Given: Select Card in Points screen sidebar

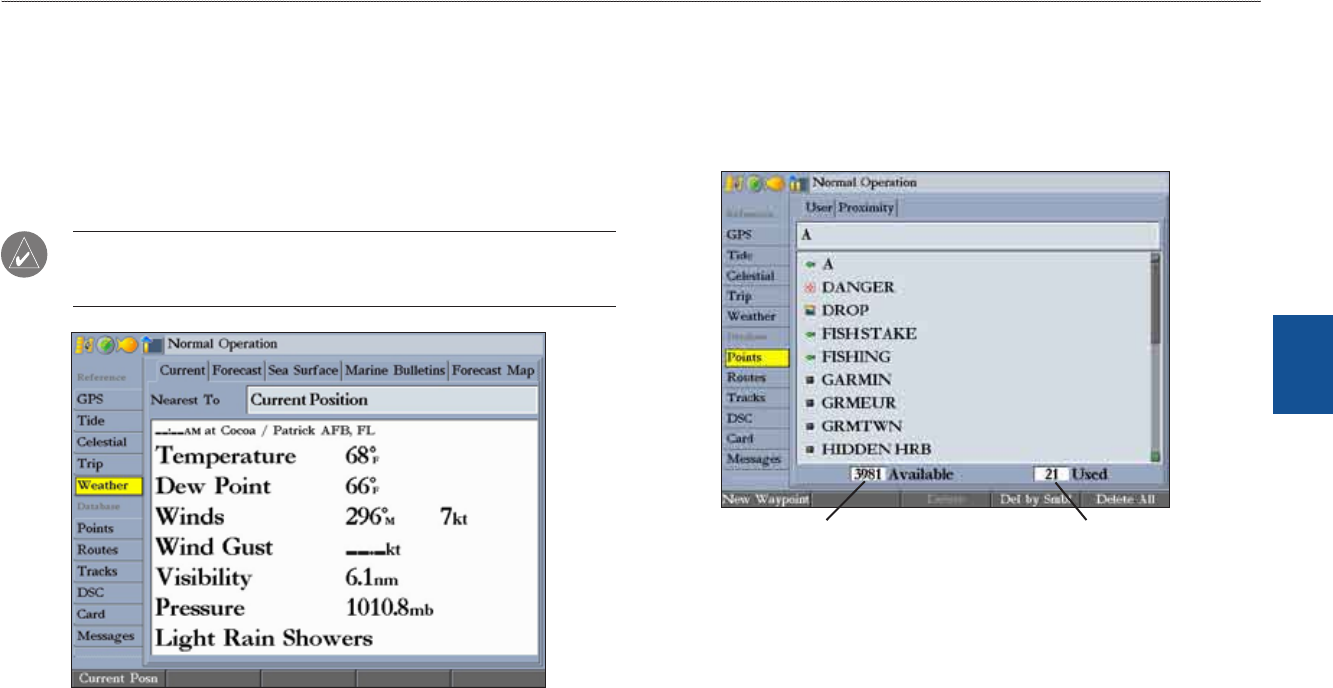Looking at the screenshot, I should point(756,438).
